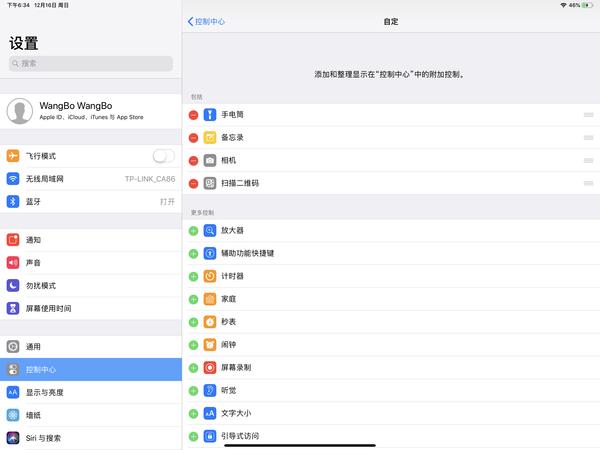Click the red Screen Recording icon
Image resolution: width=600 pixels, height=450 pixels.
[x=210, y=368]
